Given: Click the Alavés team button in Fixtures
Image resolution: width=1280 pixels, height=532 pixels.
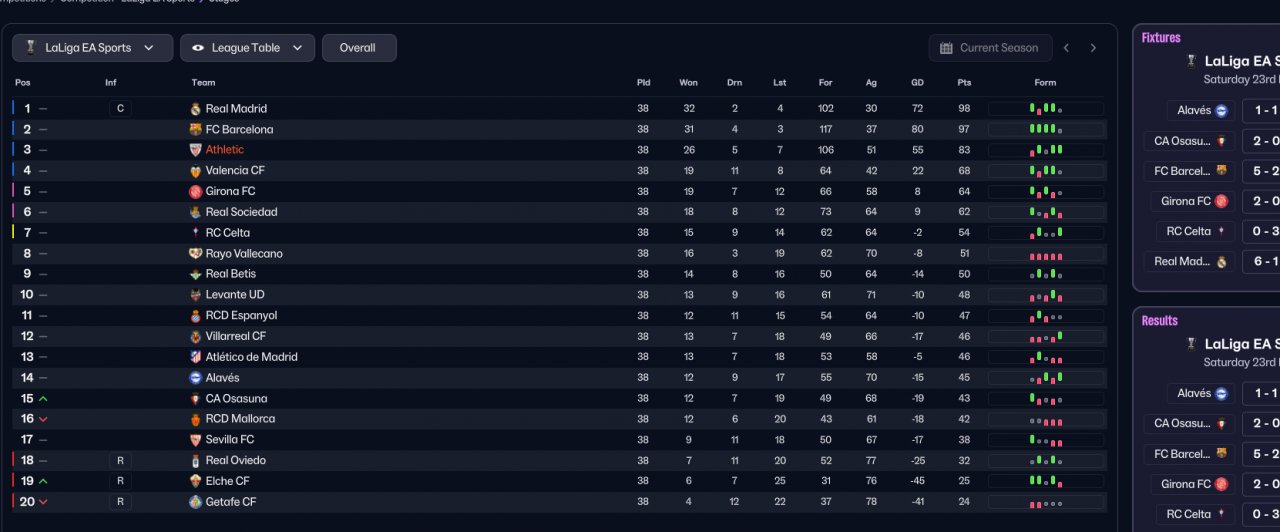Looking at the screenshot, I should click(x=1201, y=111).
